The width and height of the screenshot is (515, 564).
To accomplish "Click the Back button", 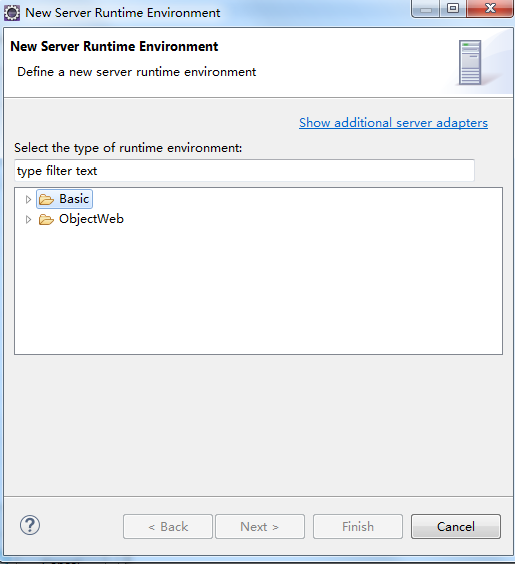I will [168, 526].
